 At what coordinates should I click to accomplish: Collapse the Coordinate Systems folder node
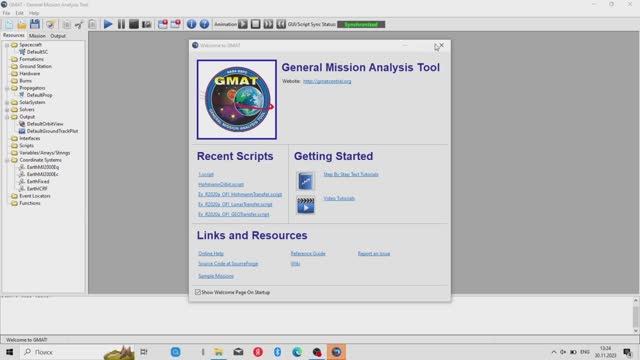coord(7,160)
